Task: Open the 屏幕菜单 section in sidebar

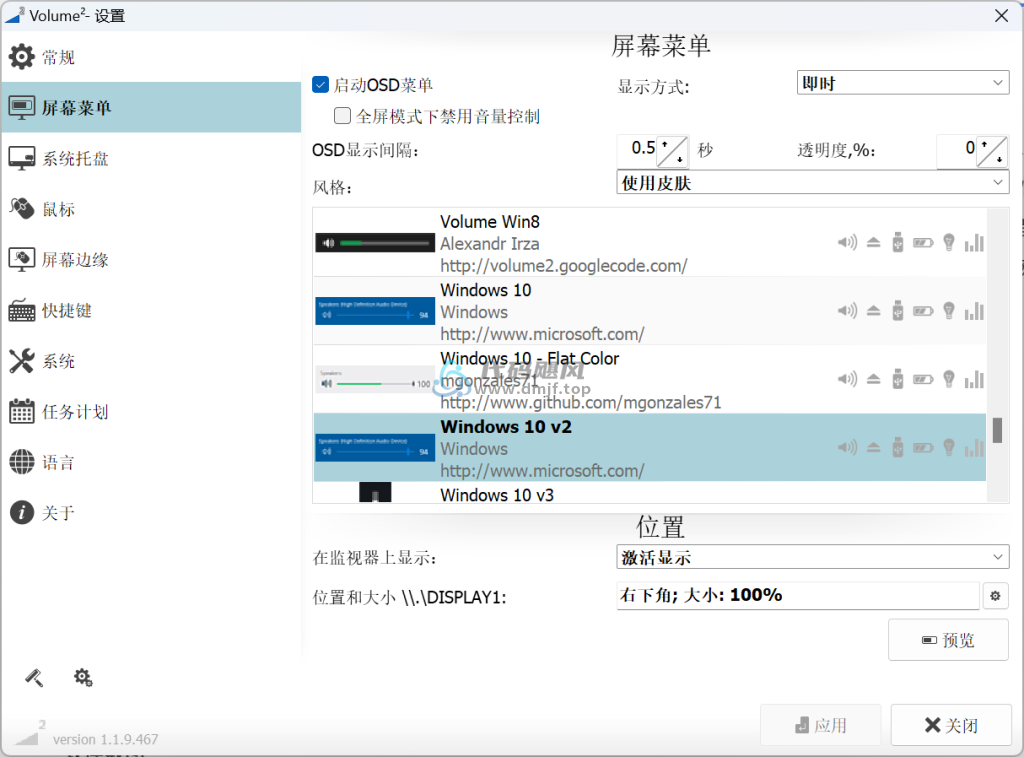Action: 151,107
